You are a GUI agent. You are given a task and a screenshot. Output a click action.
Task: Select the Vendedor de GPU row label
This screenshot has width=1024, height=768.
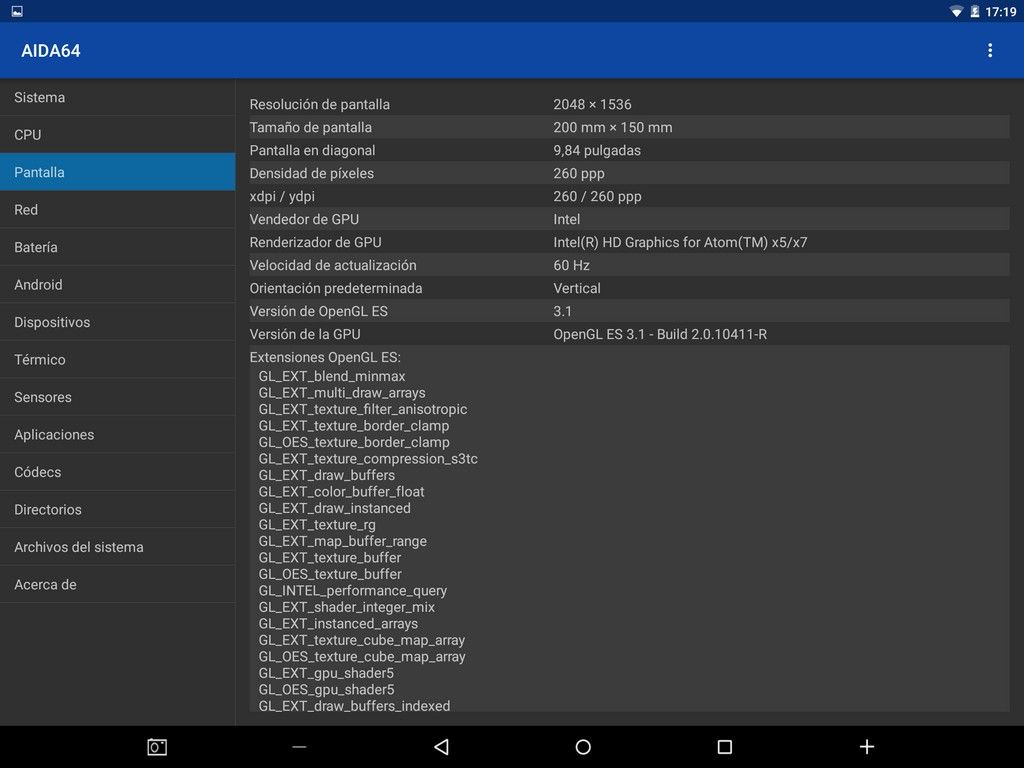pyautogui.click(x=304, y=219)
